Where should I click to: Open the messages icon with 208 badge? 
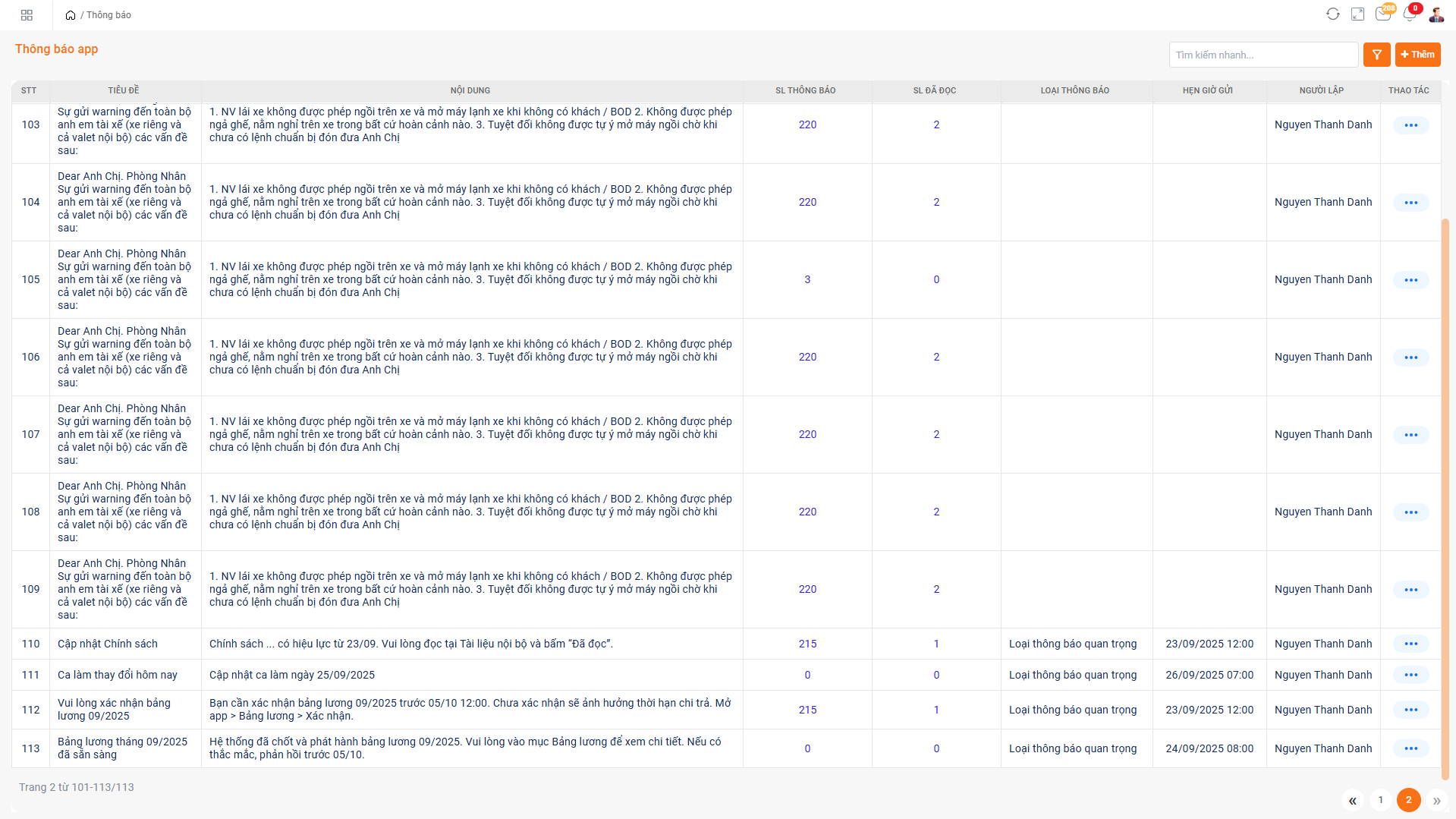[1382, 14]
